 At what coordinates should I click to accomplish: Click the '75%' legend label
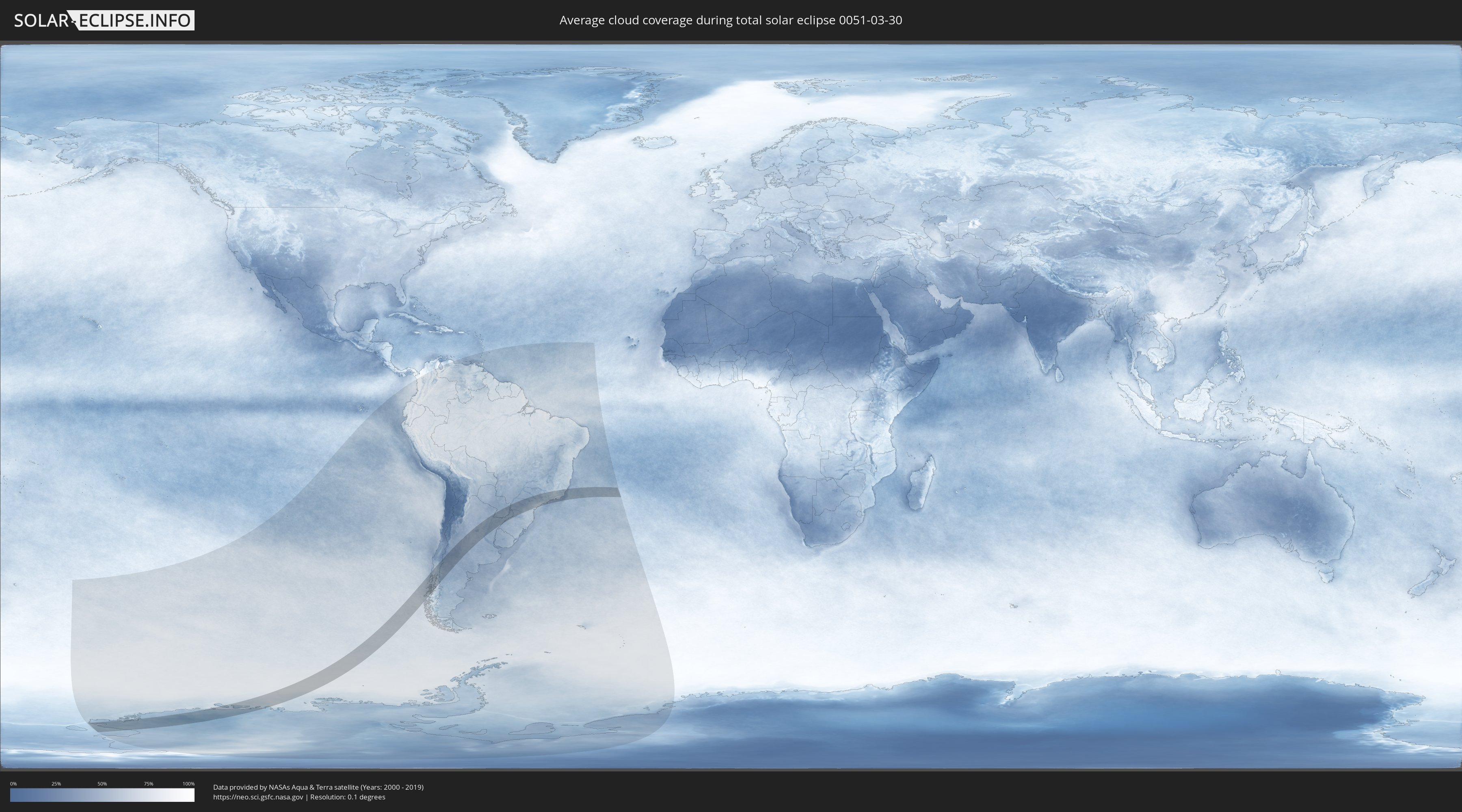pos(148,784)
